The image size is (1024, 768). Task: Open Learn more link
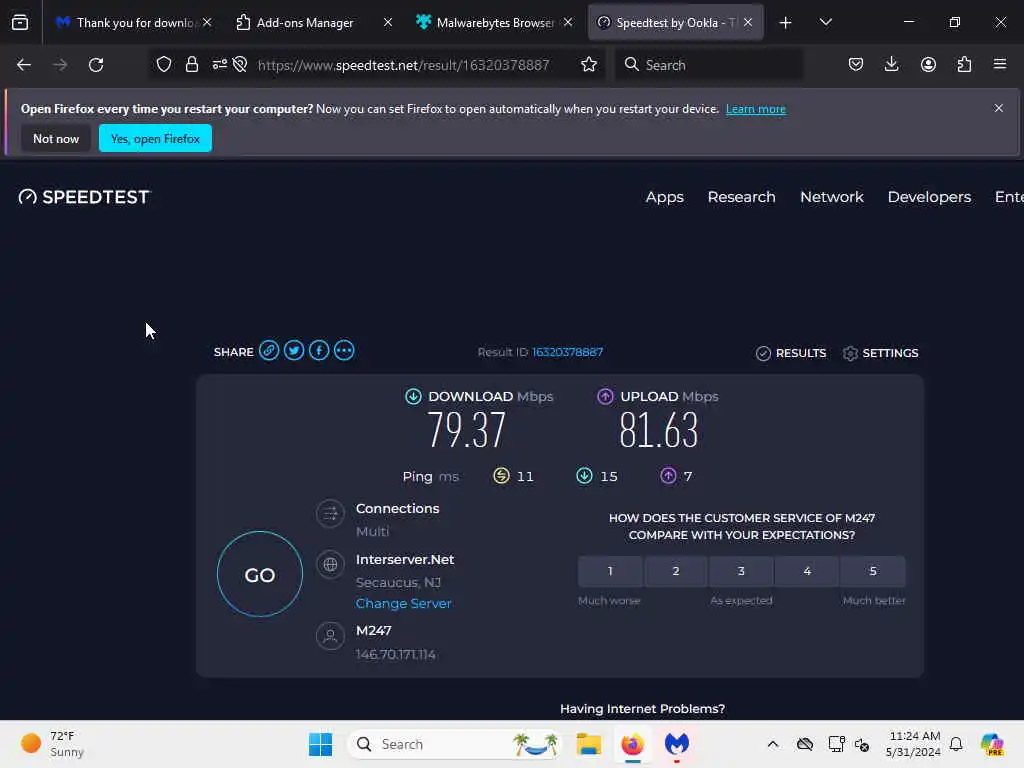(x=756, y=109)
